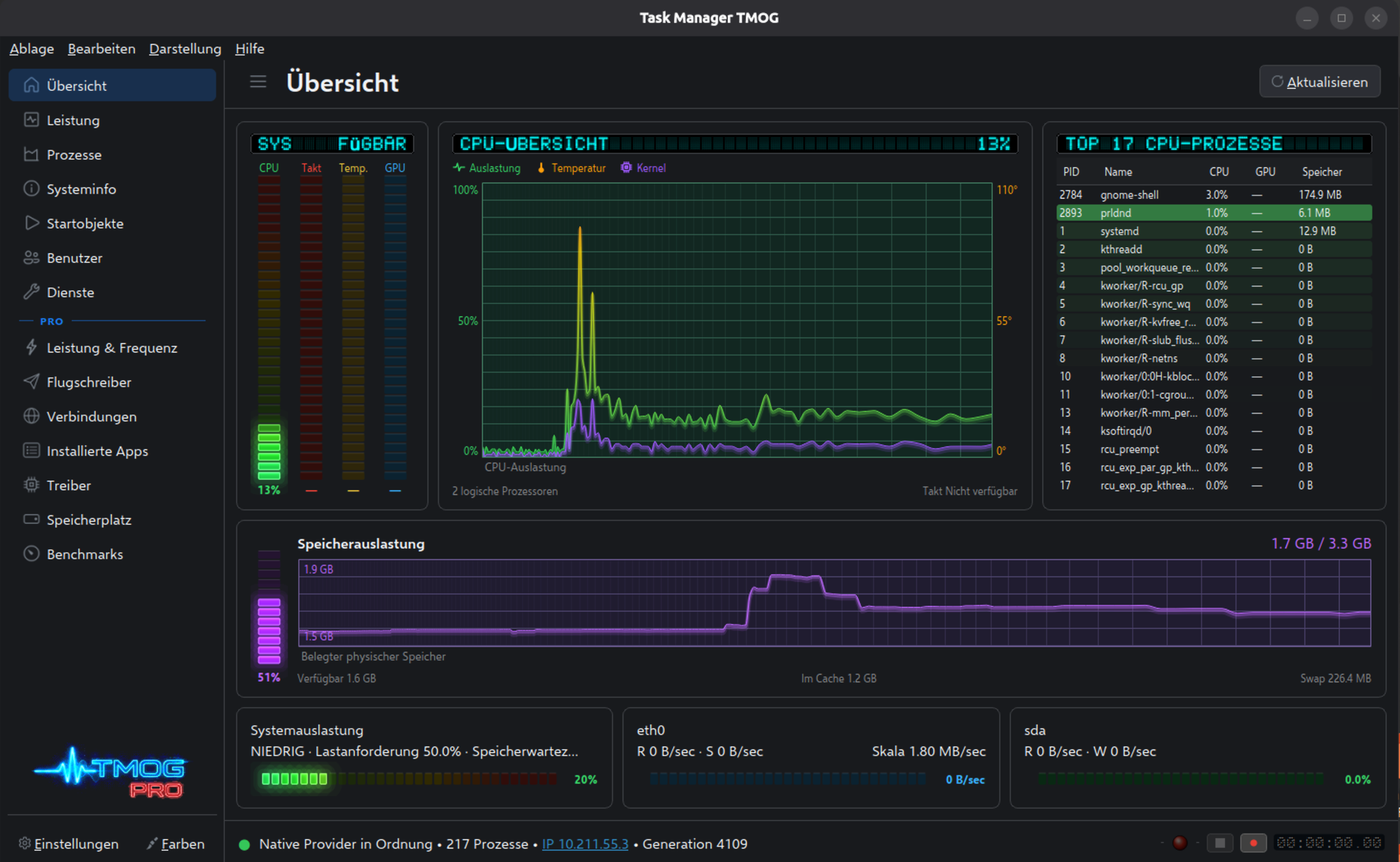Viewport: 1400px width, 862px height.
Task: Open Einstellungen at the sidebar bottom
Action: point(69,844)
